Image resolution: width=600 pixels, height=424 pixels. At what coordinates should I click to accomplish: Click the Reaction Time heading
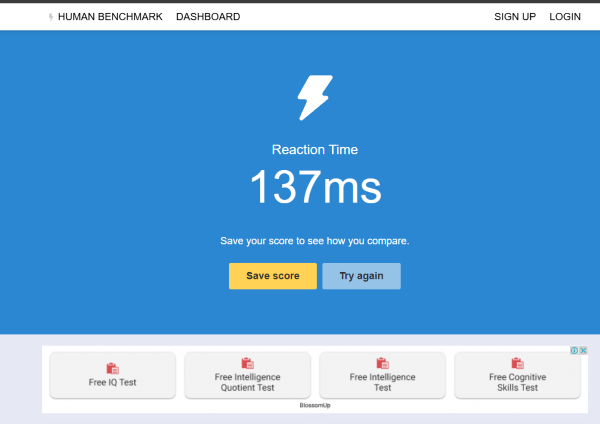tap(315, 150)
